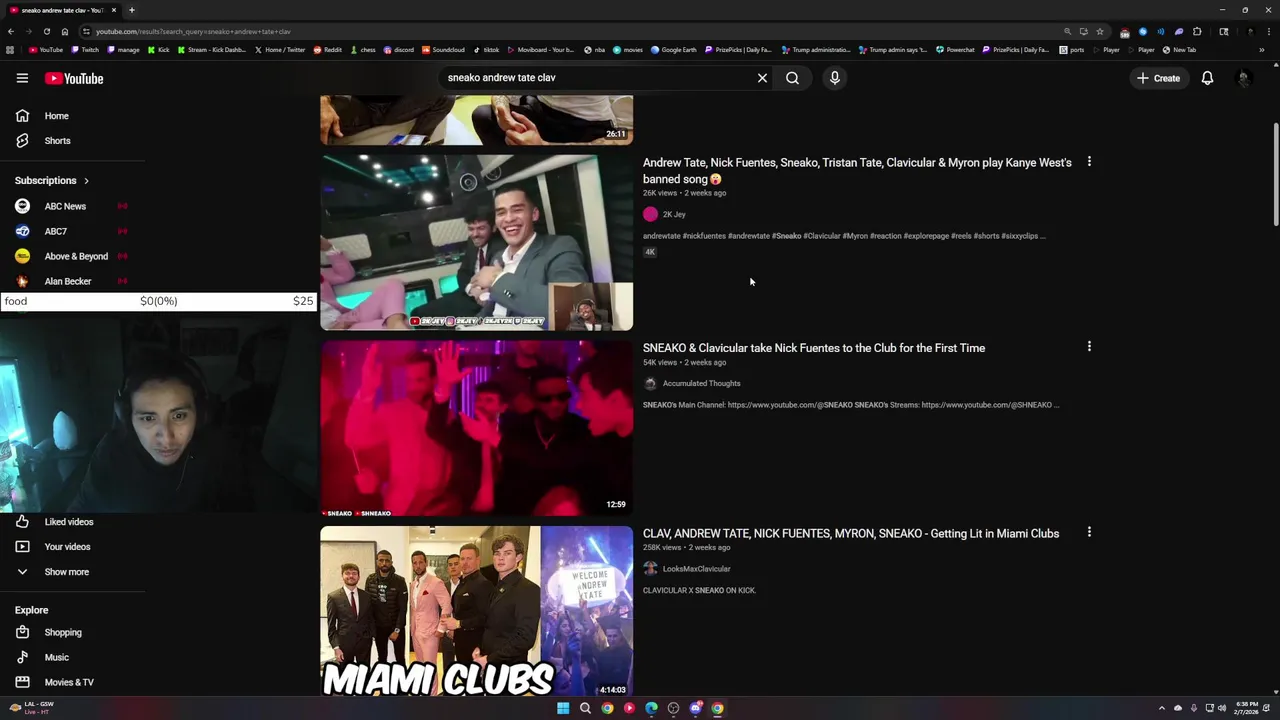This screenshot has width=1280, height=720.
Task: Open the Windows taskbar search
Action: [585, 708]
